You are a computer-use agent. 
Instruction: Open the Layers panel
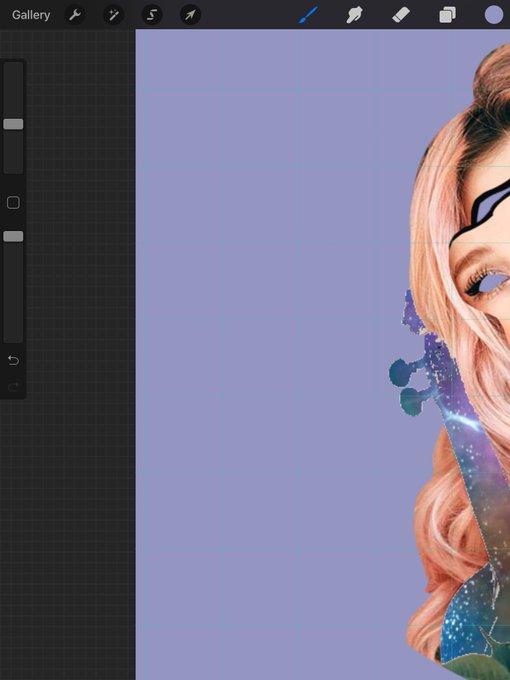coord(447,15)
